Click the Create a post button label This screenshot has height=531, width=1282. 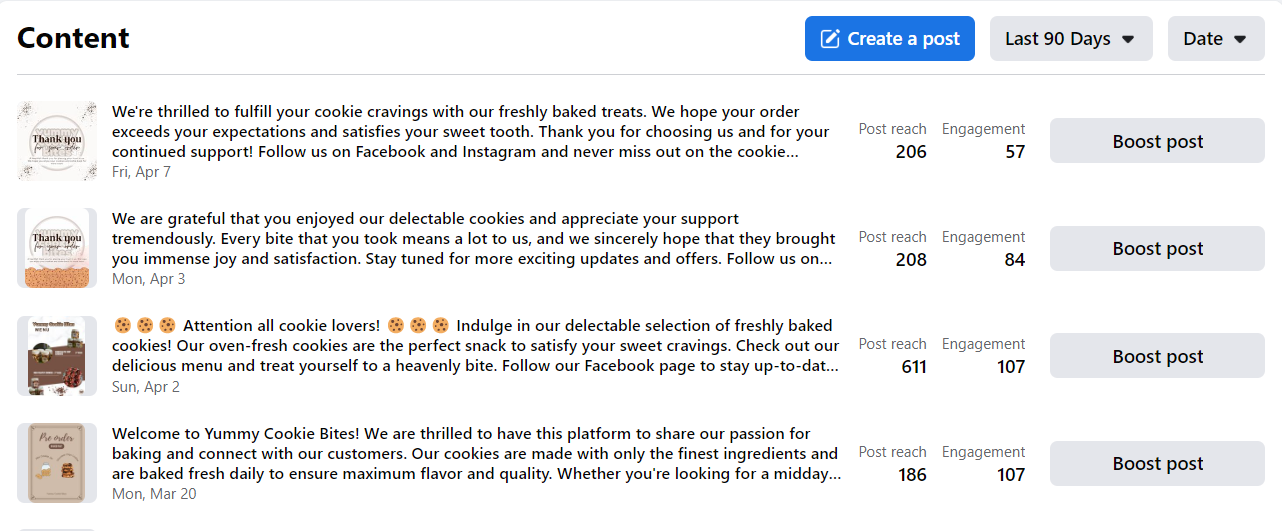pos(903,39)
